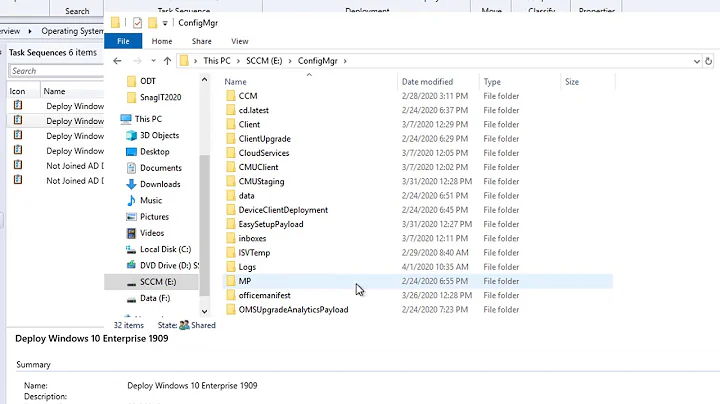
Task: Click Search button in ConfigMgr console ribbon
Action: pos(77,10)
